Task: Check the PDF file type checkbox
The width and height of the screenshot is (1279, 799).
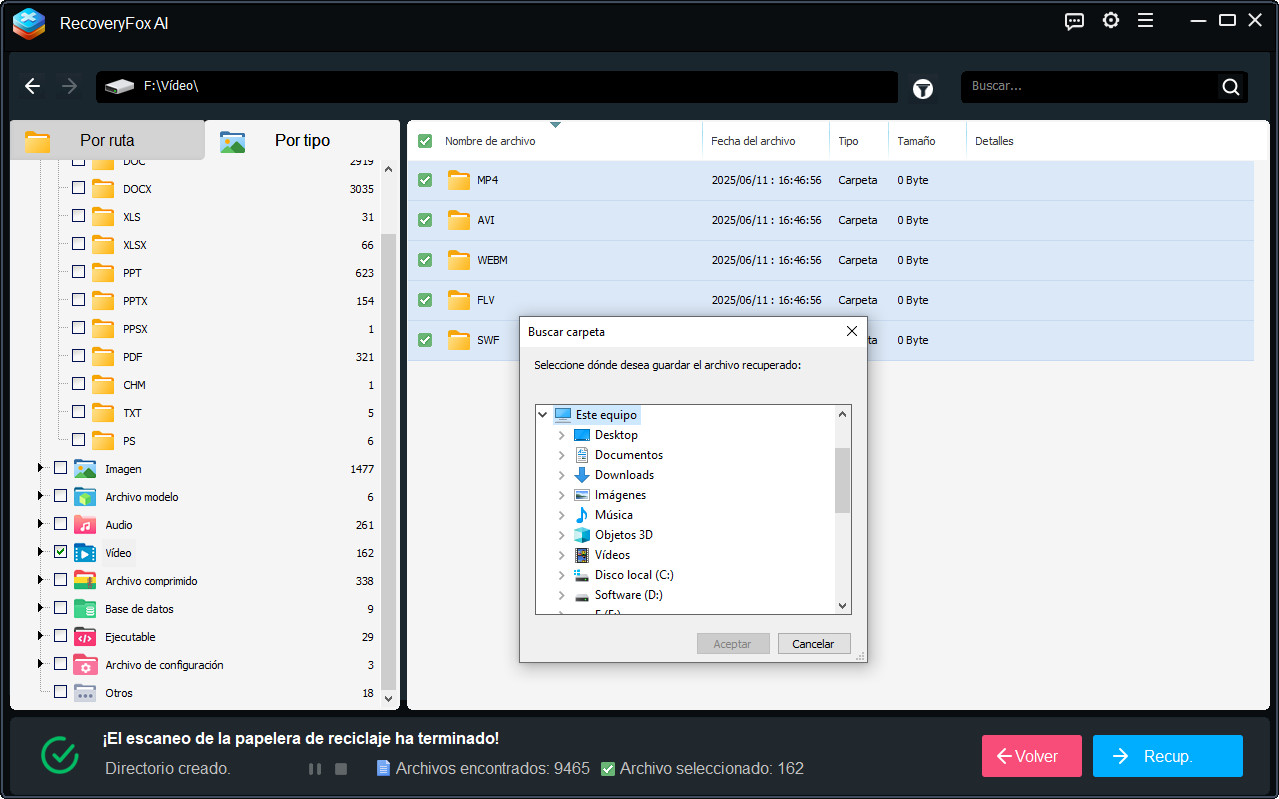Action: [x=78, y=356]
